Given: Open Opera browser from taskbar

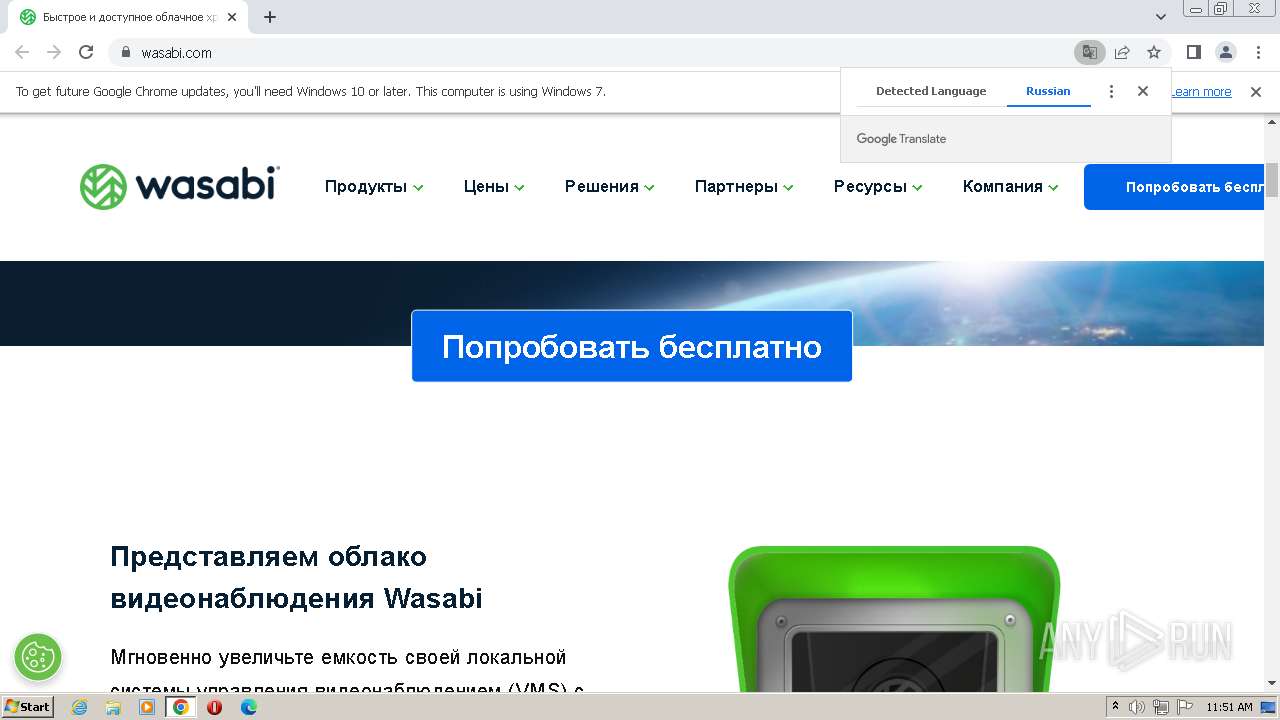Looking at the screenshot, I should (x=215, y=707).
